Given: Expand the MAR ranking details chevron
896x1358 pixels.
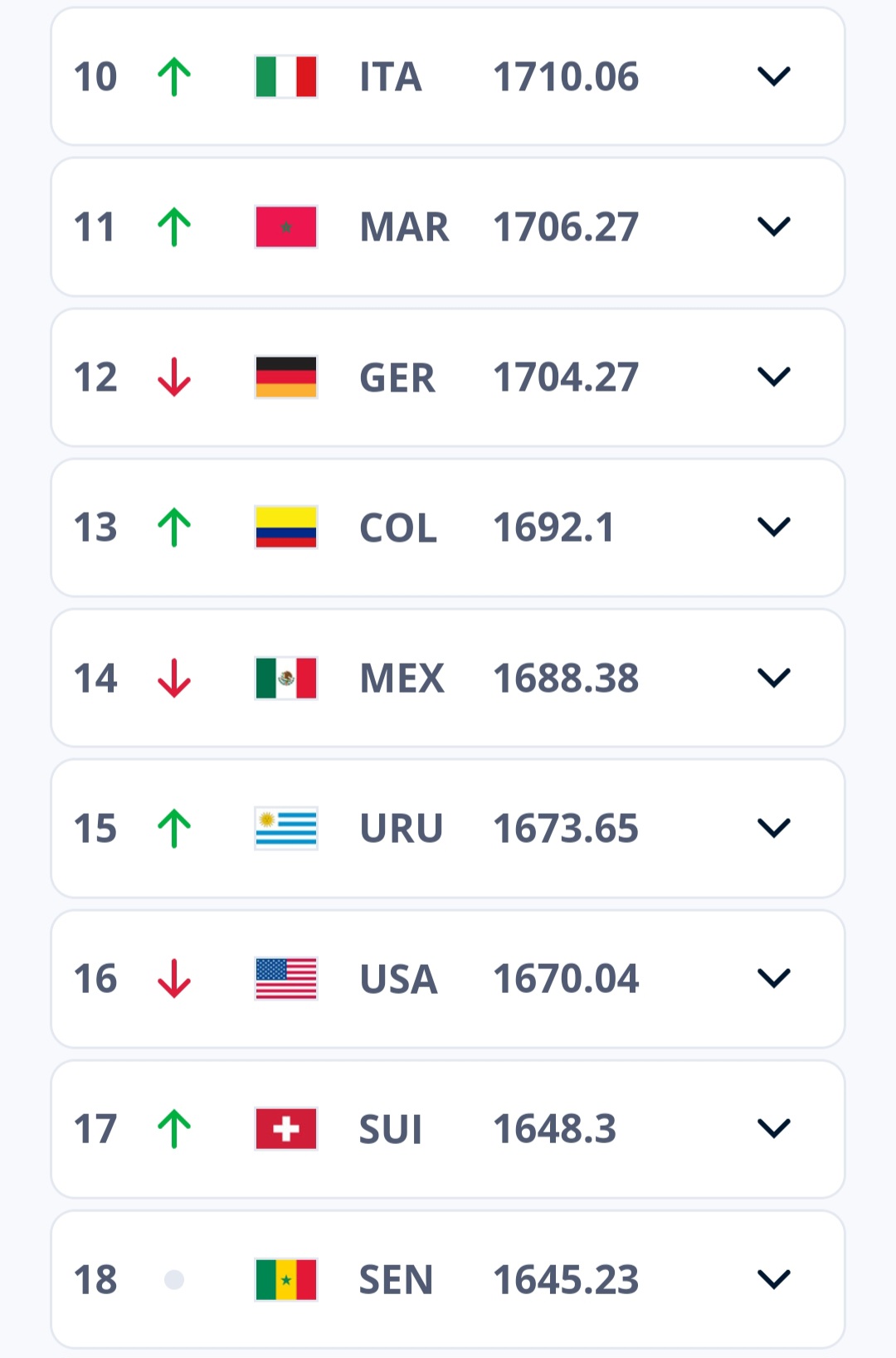Looking at the screenshot, I should pyautogui.click(x=774, y=226).
